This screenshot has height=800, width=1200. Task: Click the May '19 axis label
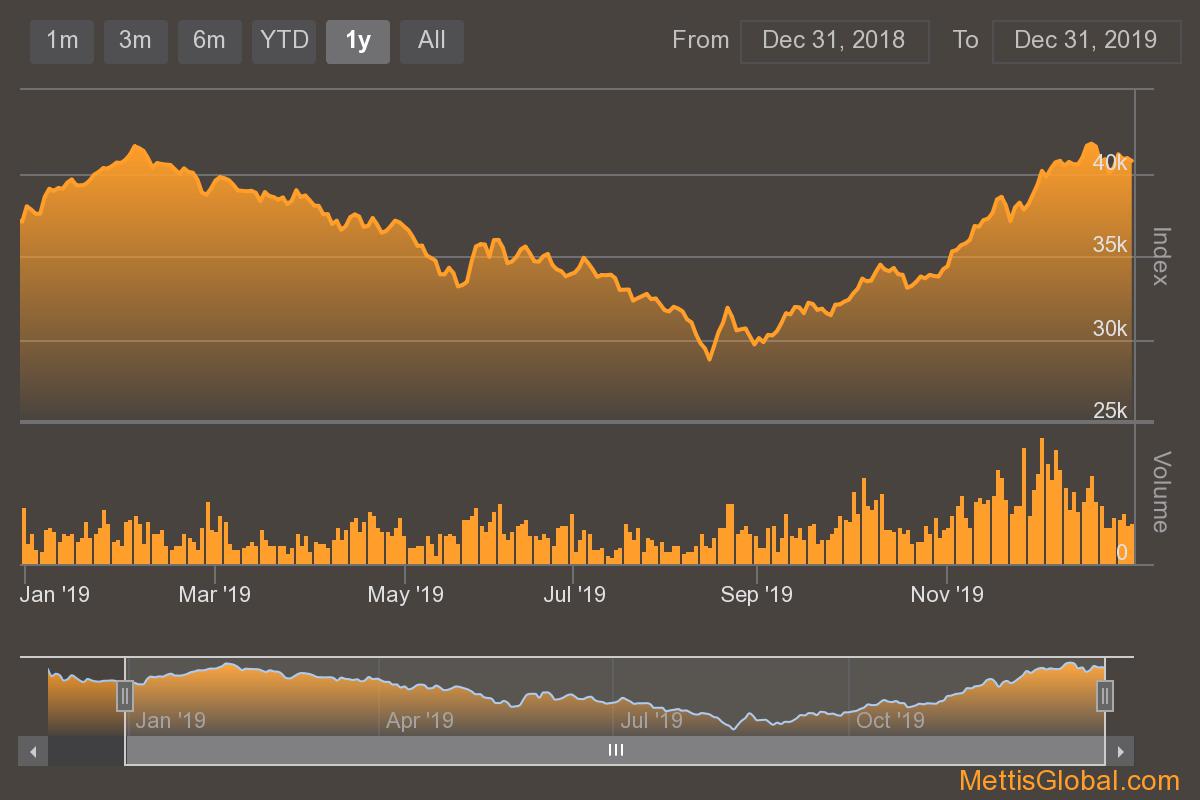(x=405, y=594)
